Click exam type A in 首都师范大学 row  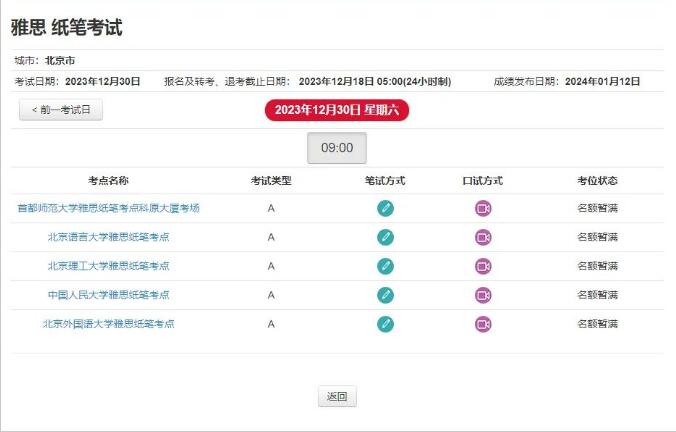(x=271, y=208)
